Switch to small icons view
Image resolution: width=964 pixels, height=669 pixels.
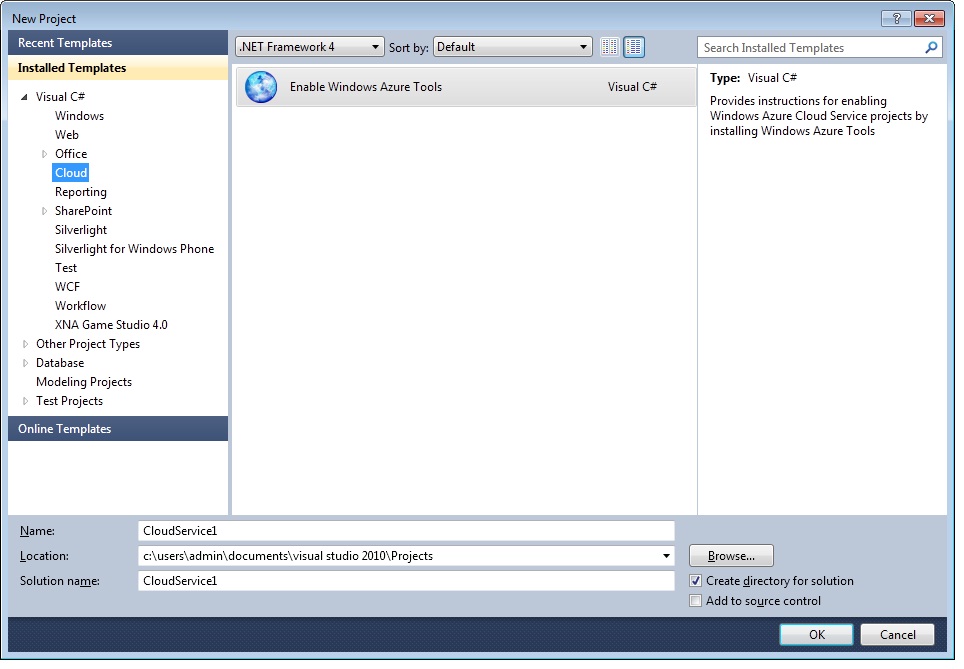point(610,47)
